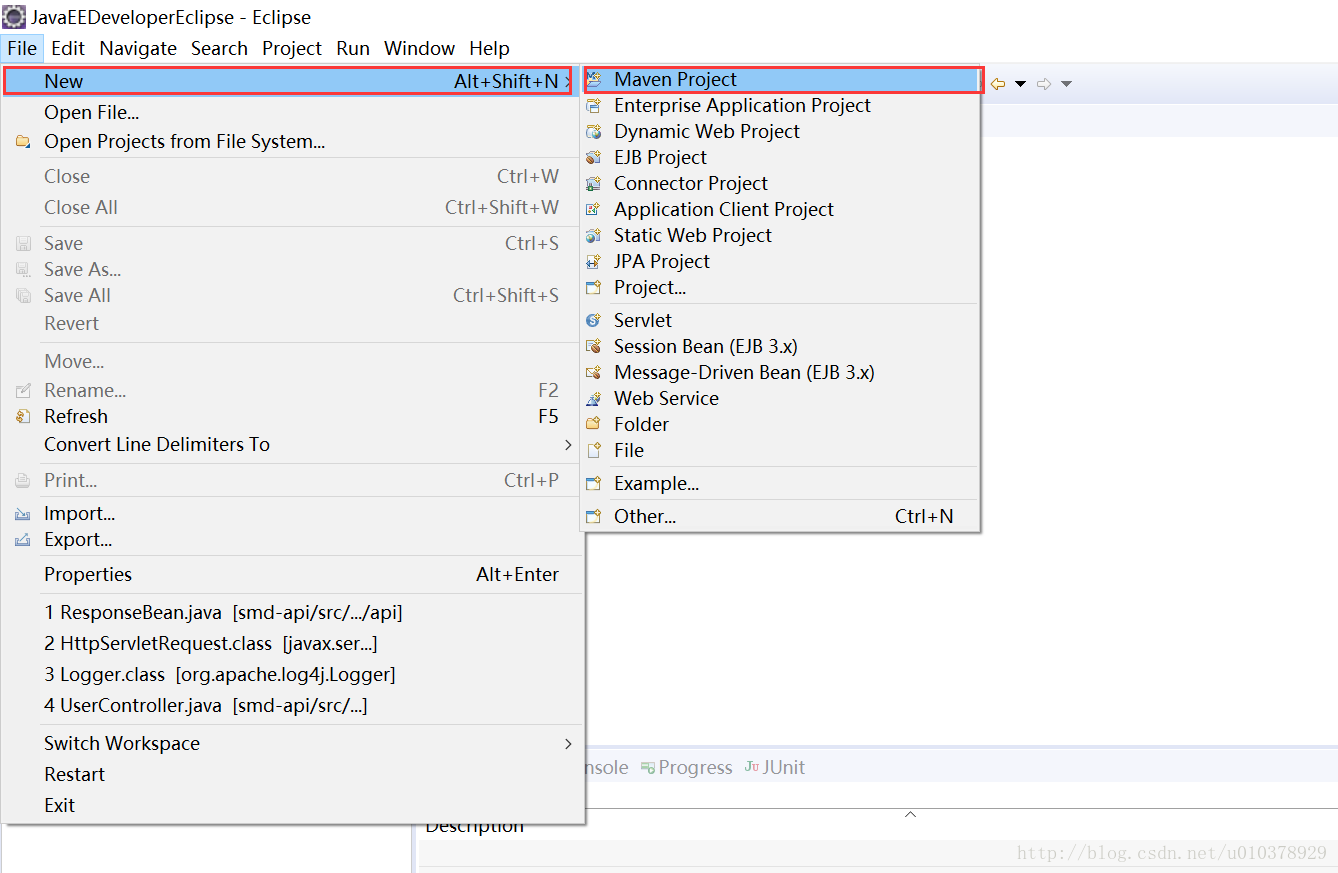The width and height of the screenshot is (1338, 873).
Task: Expand Convert Line Delimiters To submenu
Action: click(x=568, y=445)
